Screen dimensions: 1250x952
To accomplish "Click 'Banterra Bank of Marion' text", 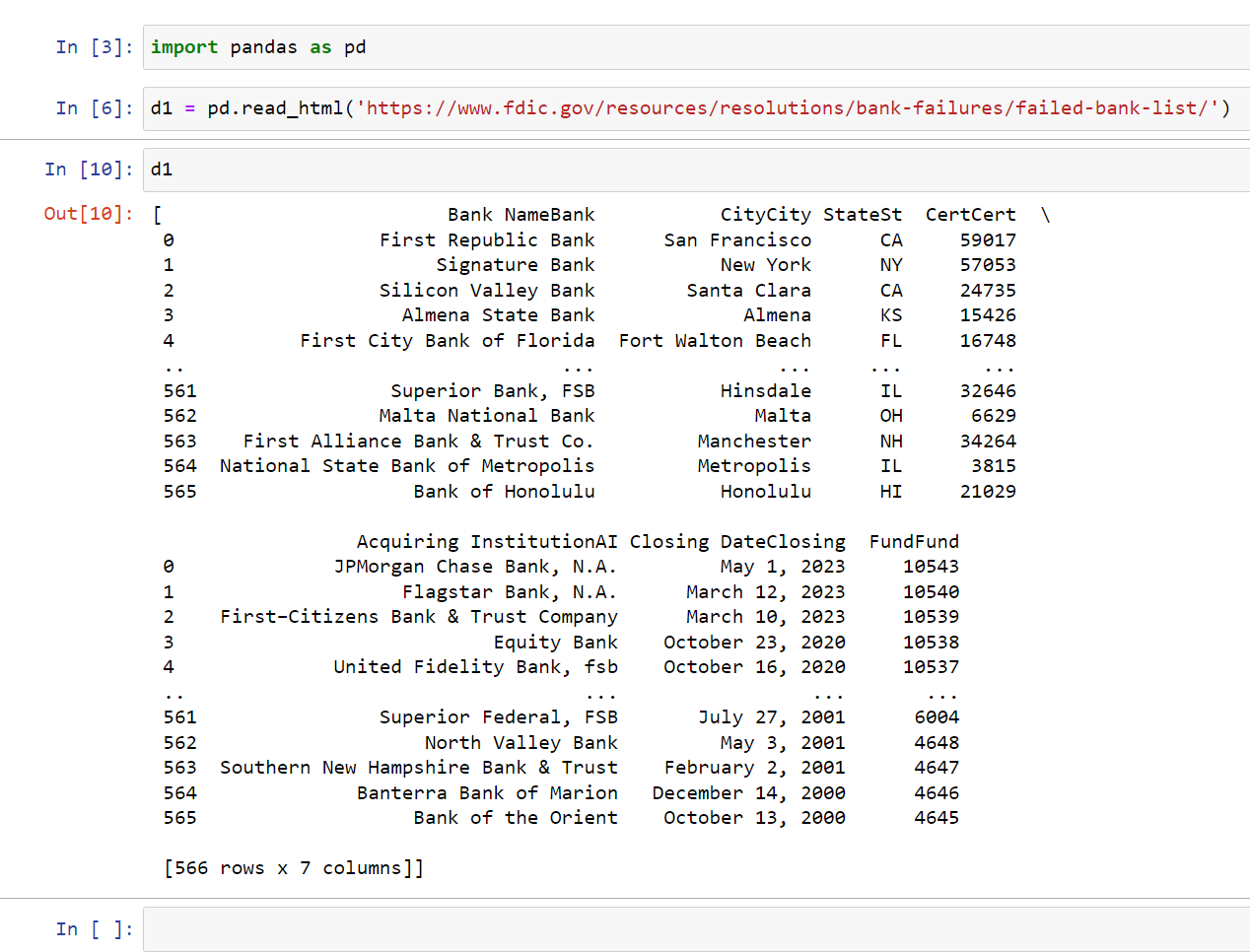I will pyautogui.click(x=487, y=793).
